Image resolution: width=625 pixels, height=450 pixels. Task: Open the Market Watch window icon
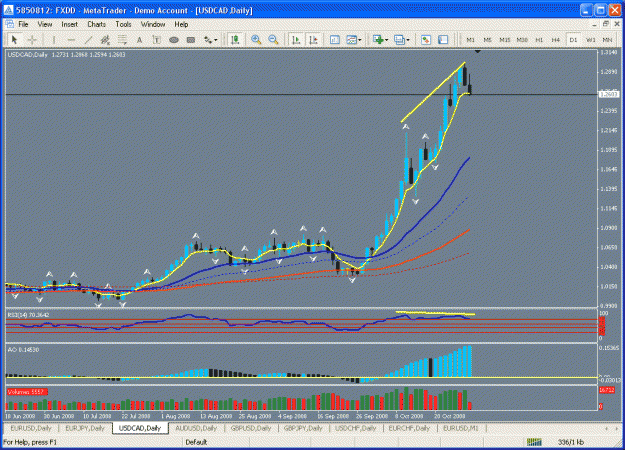click(x=426, y=40)
